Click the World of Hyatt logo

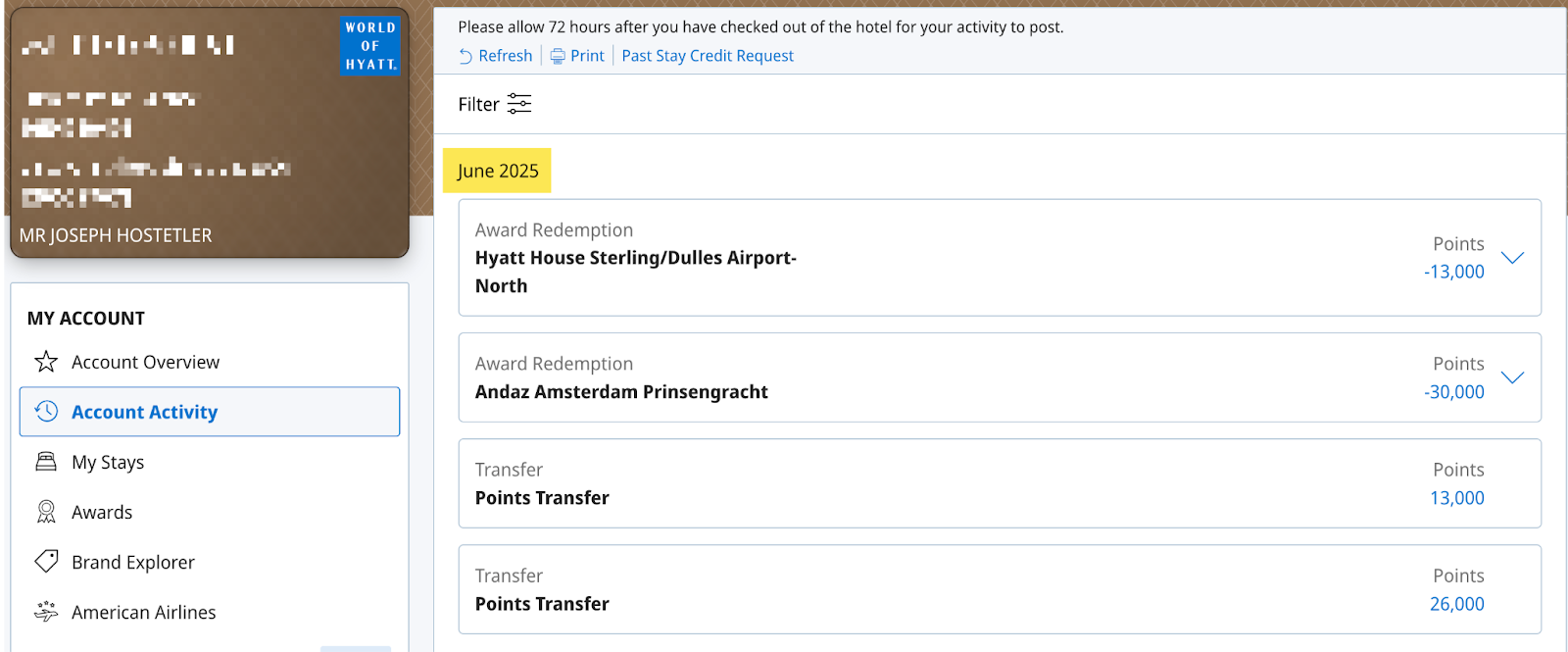370,46
